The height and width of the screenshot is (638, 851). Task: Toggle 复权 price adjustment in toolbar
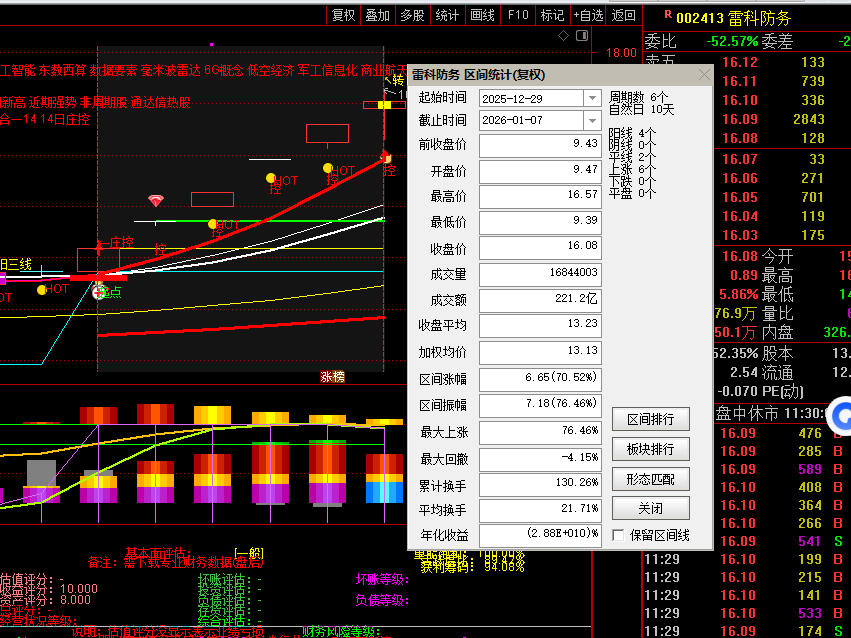coord(344,15)
